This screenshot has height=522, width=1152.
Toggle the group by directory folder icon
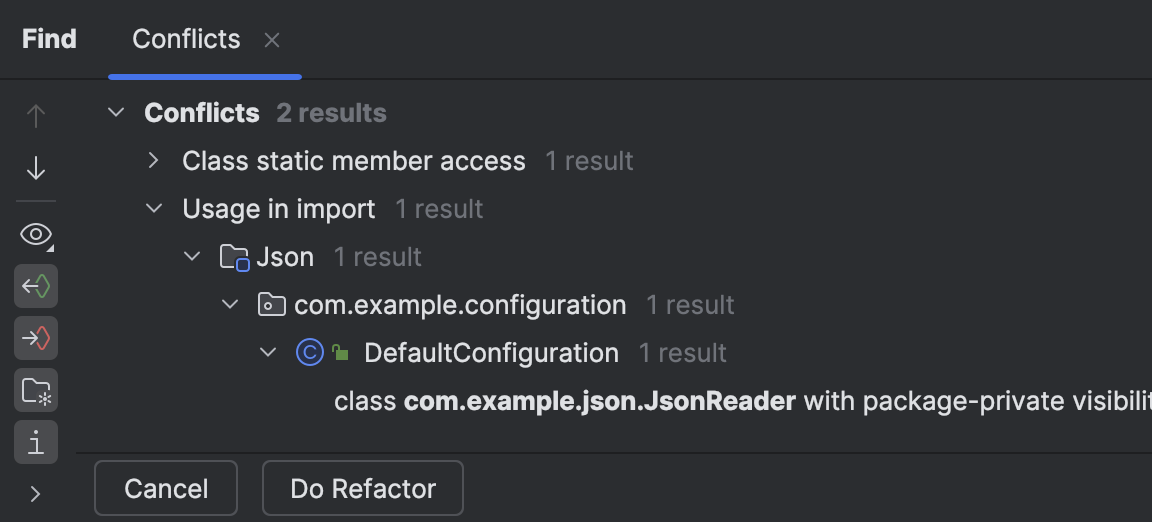pyautogui.click(x=36, y=390)
